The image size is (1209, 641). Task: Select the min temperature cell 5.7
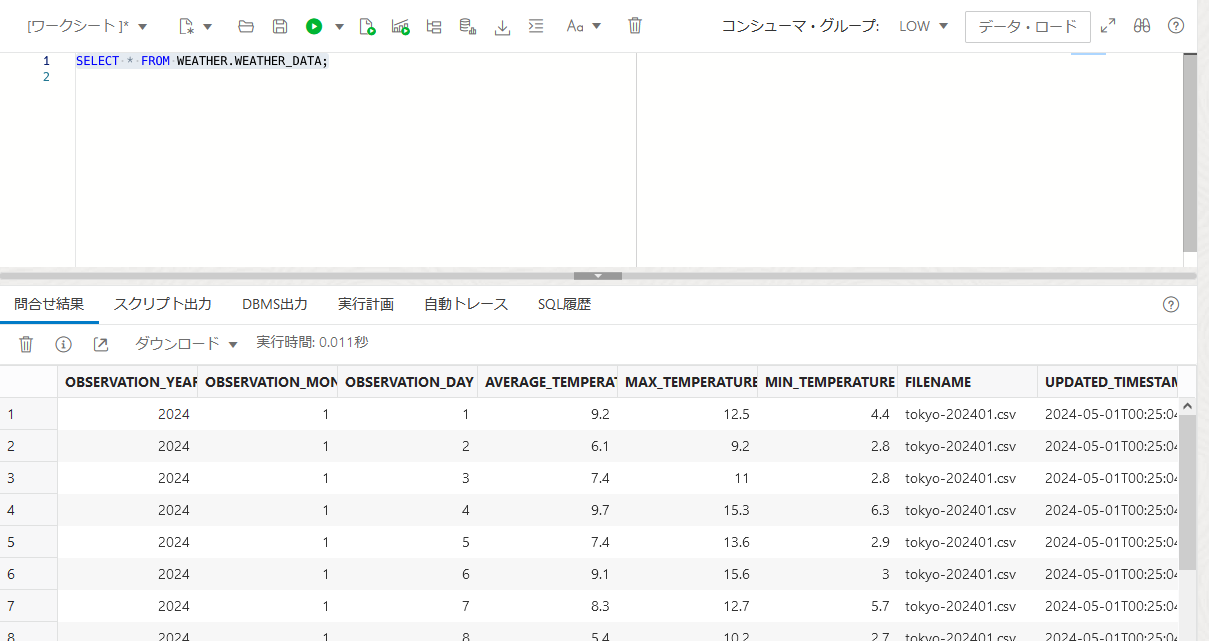click(827, 606)
